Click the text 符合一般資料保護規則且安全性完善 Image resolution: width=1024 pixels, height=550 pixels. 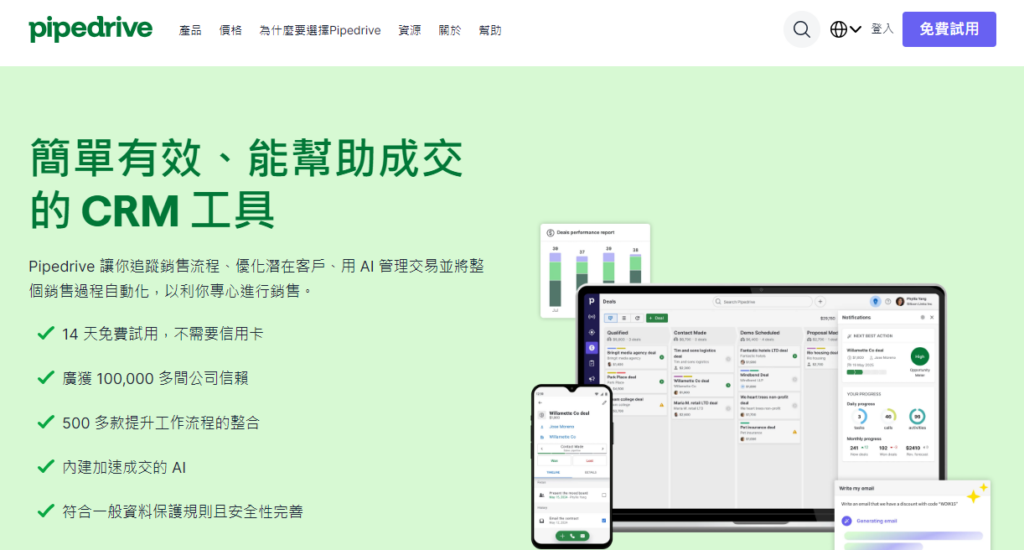tap(183, 511)
